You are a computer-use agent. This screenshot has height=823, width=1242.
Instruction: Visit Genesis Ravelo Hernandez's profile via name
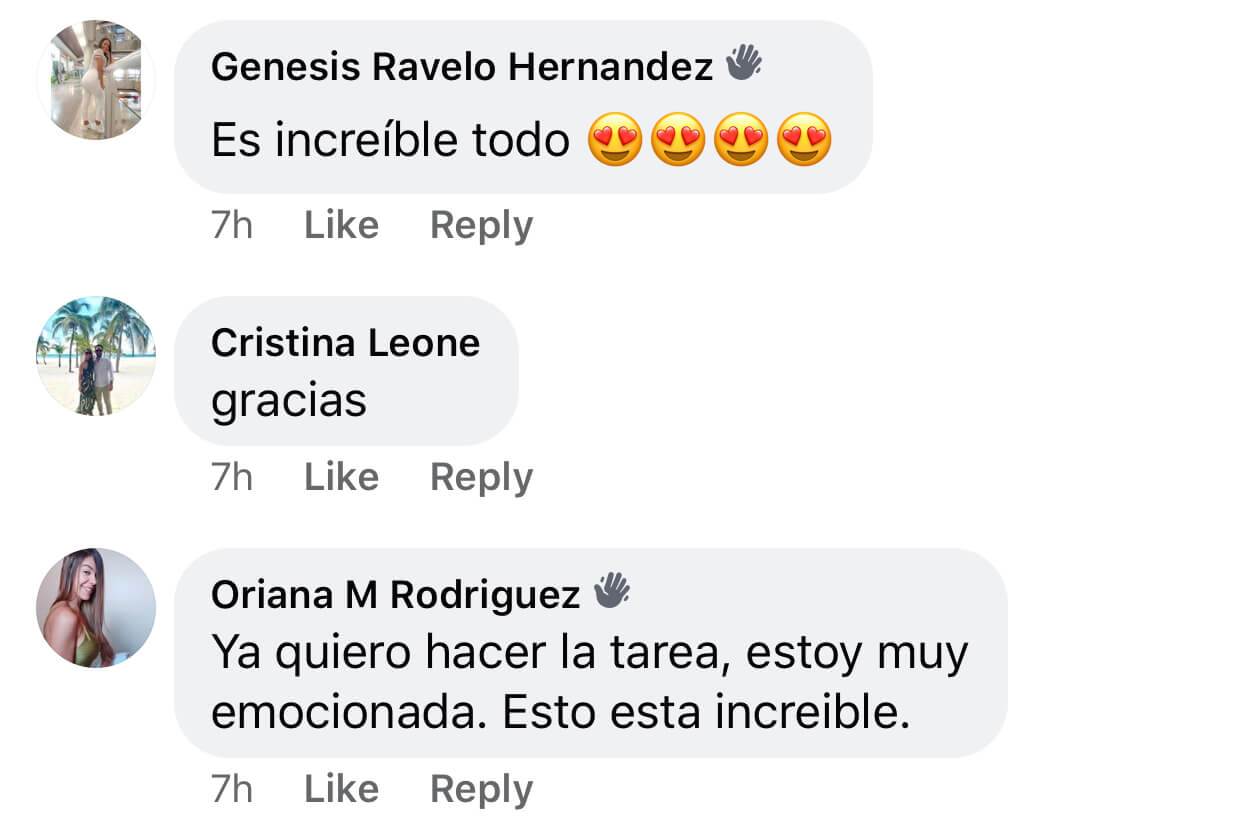(x=462, y=67)
